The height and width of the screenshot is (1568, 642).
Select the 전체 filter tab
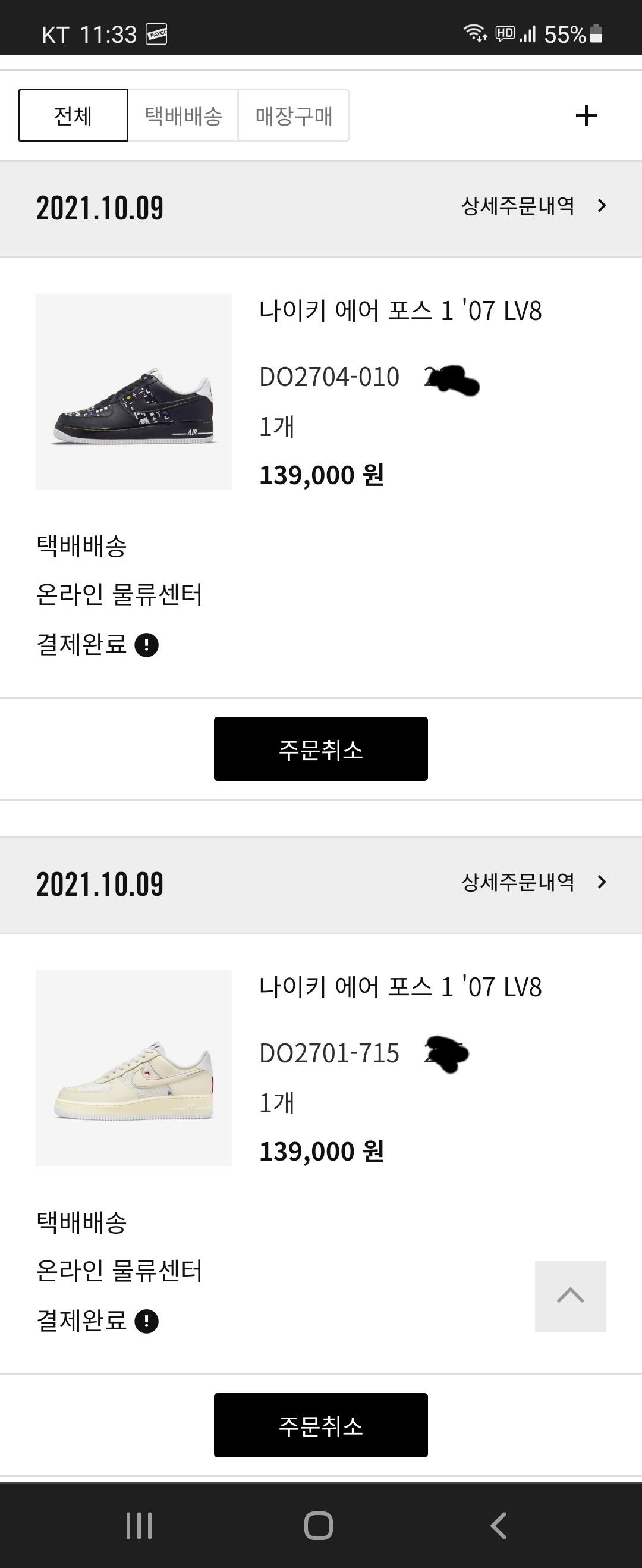coord(73,115)
